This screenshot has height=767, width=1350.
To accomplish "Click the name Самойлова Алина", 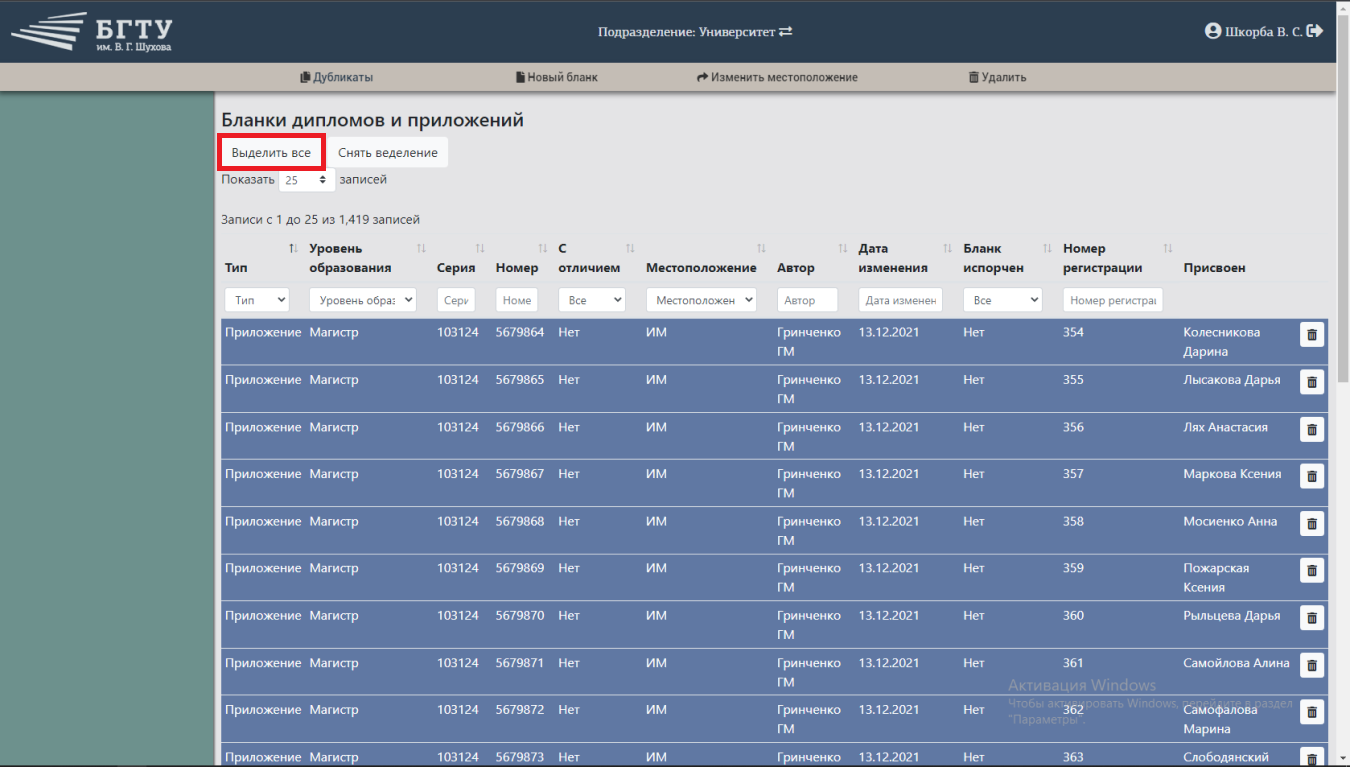I will tap(1236, 663).
